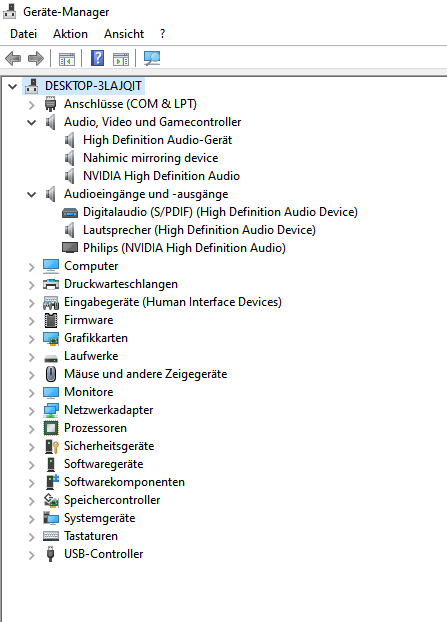
Task: Expand the Prozessoren category
Action: click(32, 429)
